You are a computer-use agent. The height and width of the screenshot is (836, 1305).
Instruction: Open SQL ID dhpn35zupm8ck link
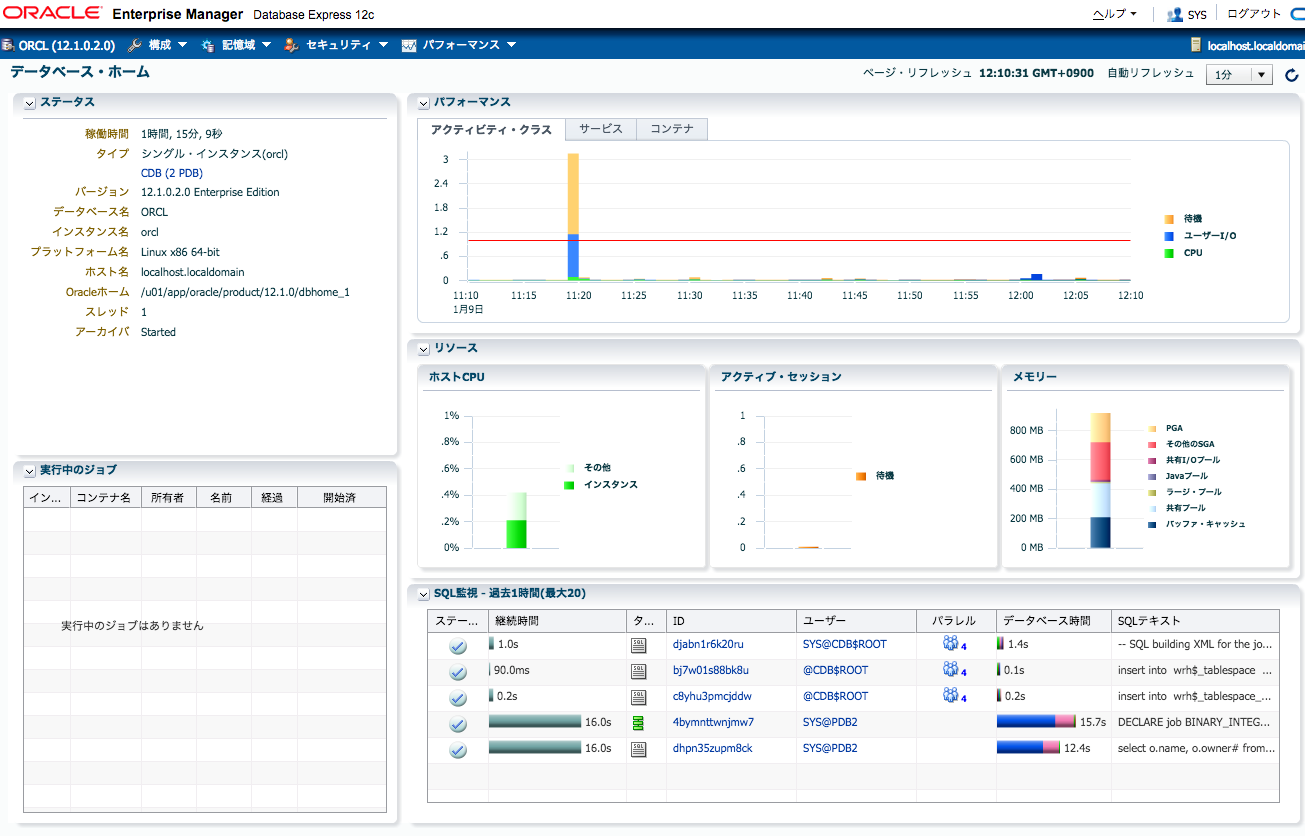712,749
